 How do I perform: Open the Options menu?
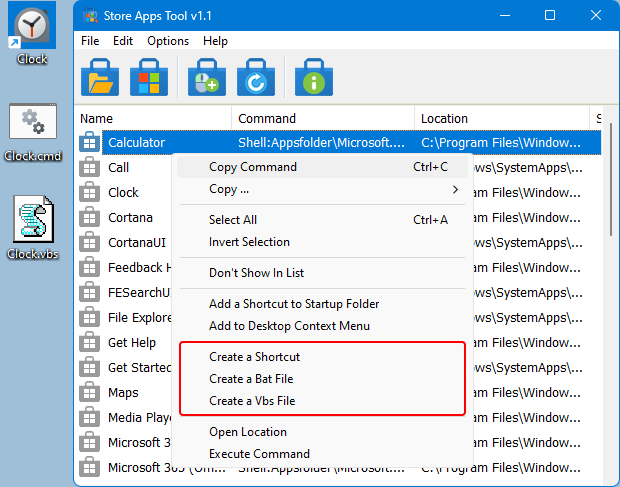pos(167,41)
